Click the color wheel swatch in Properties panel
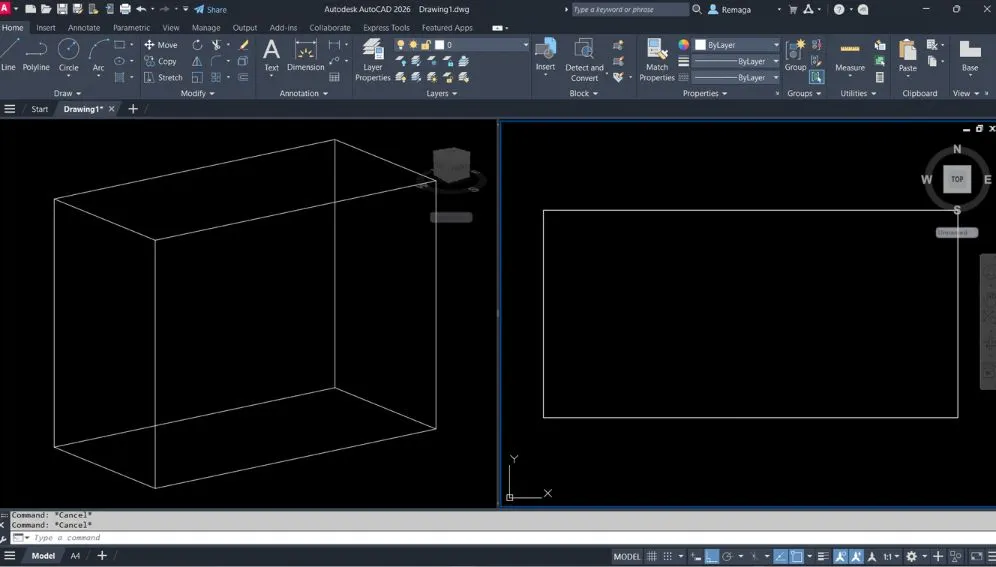Viewport: 996px width, 567px height. (684, 45)
